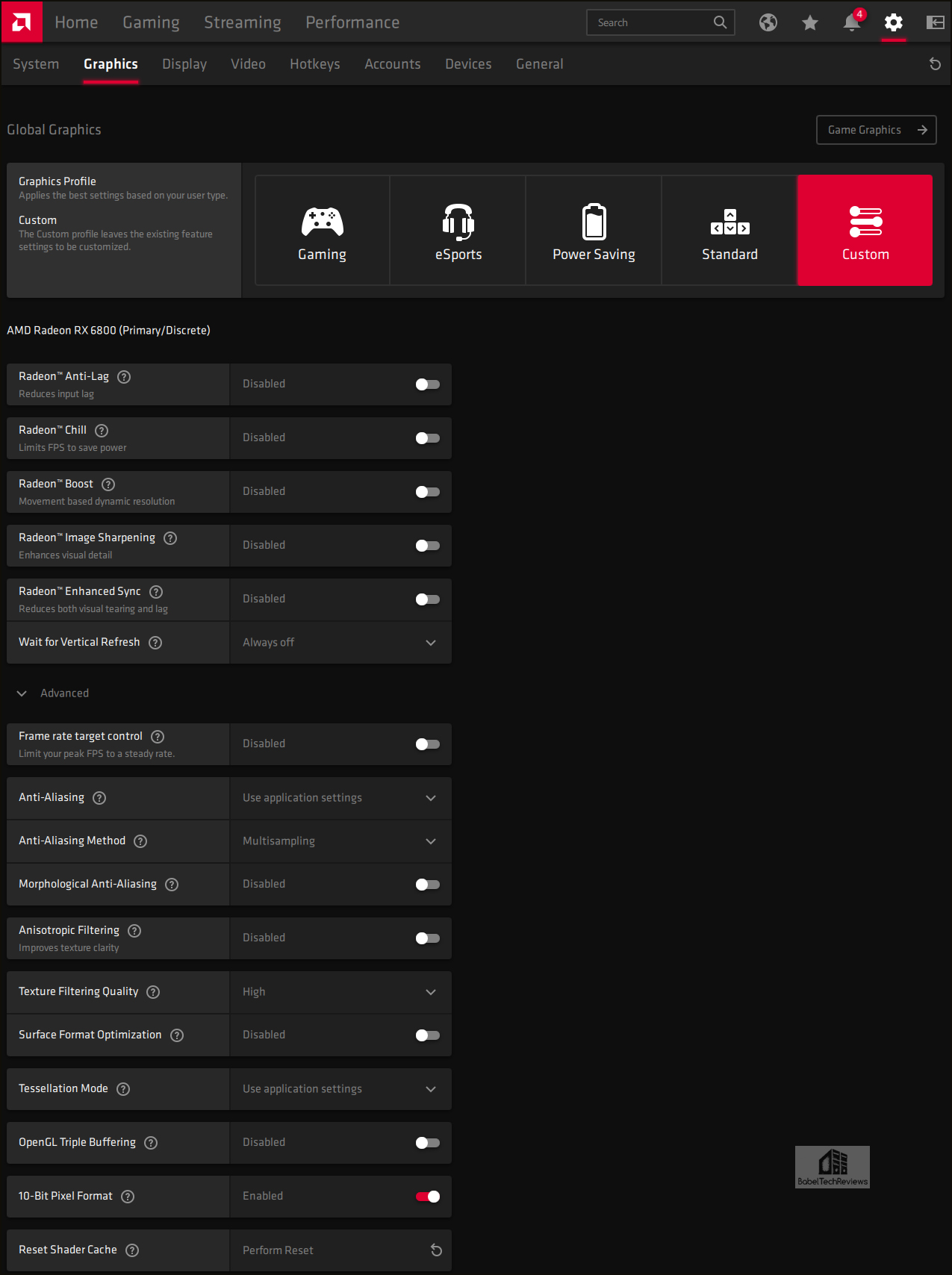Click Perform Reset for shader cache
This screenshot has height=1275, width=952.
click(340, 1250)
